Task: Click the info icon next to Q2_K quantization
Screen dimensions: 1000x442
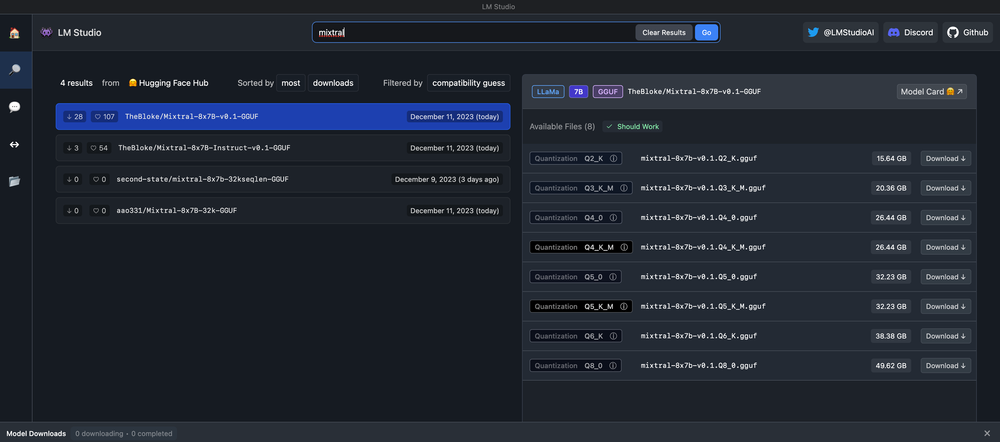Action: (x=614, y=158)
